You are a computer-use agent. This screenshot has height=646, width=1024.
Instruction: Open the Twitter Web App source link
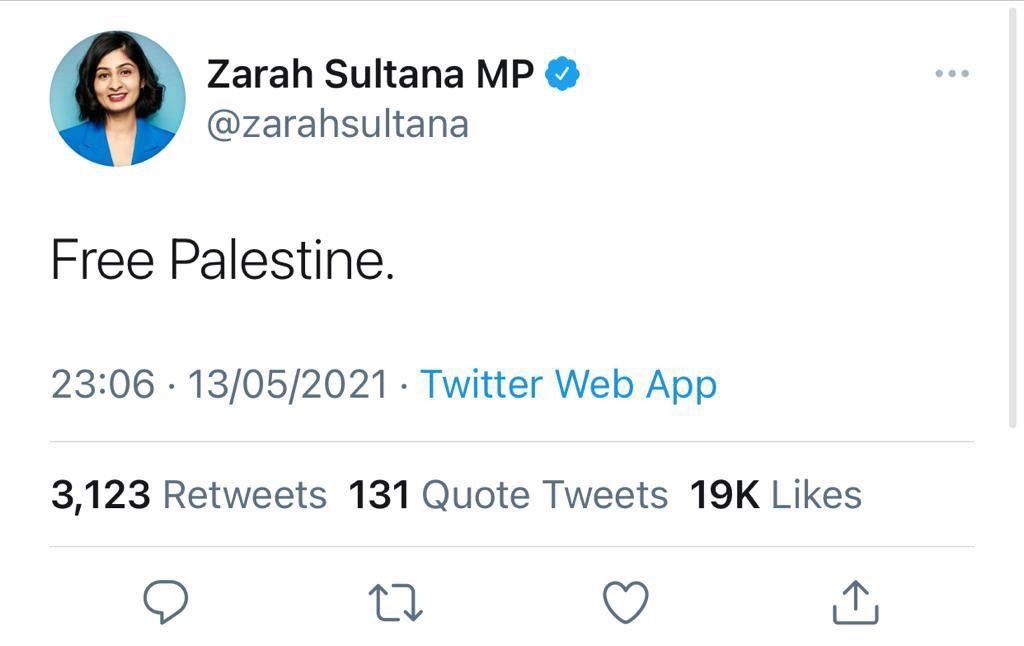pos(568,385)
